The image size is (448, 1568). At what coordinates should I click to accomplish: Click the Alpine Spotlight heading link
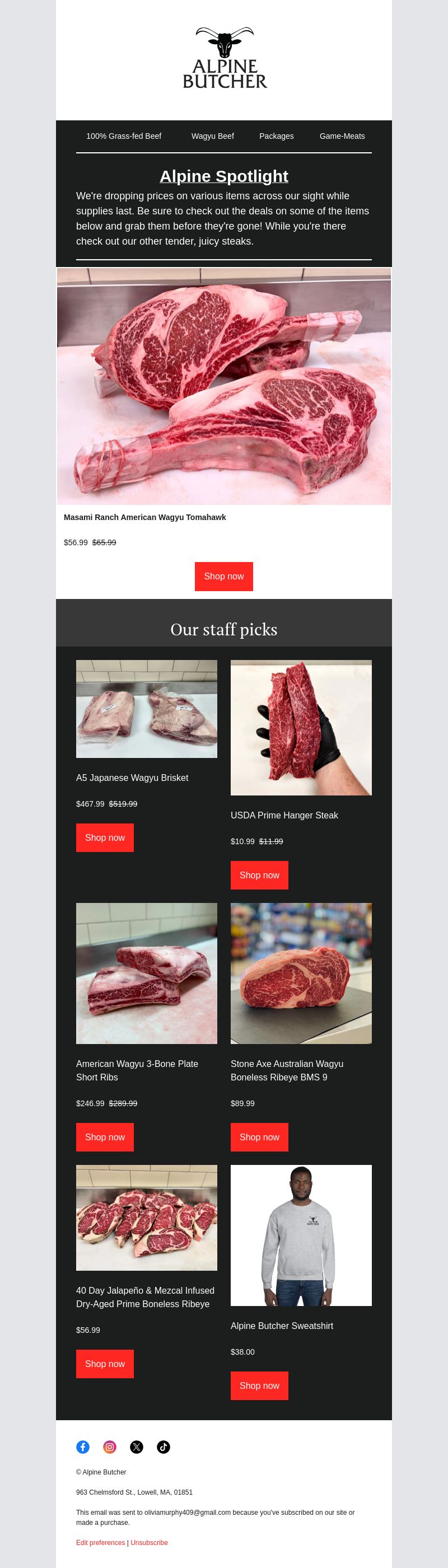tap(224, 176)
